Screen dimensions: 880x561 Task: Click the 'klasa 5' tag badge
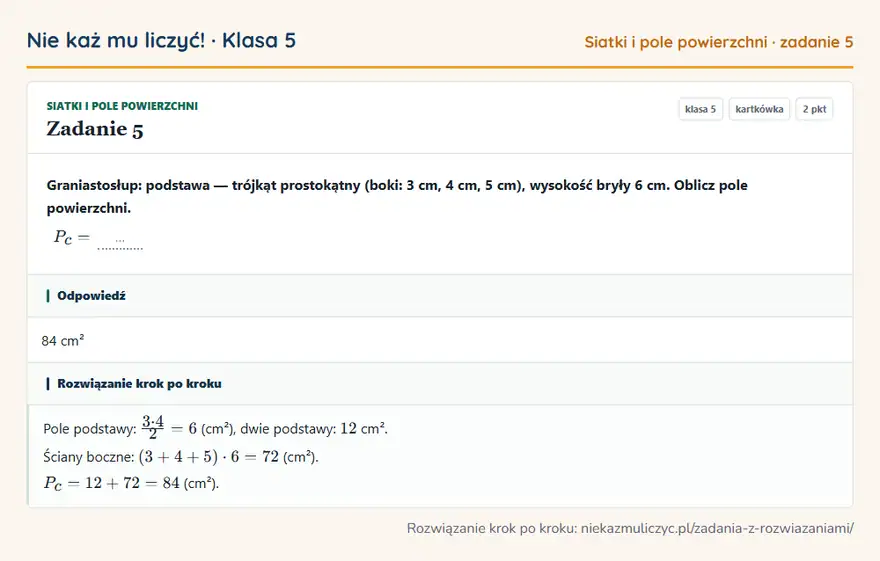coord(700,109)
